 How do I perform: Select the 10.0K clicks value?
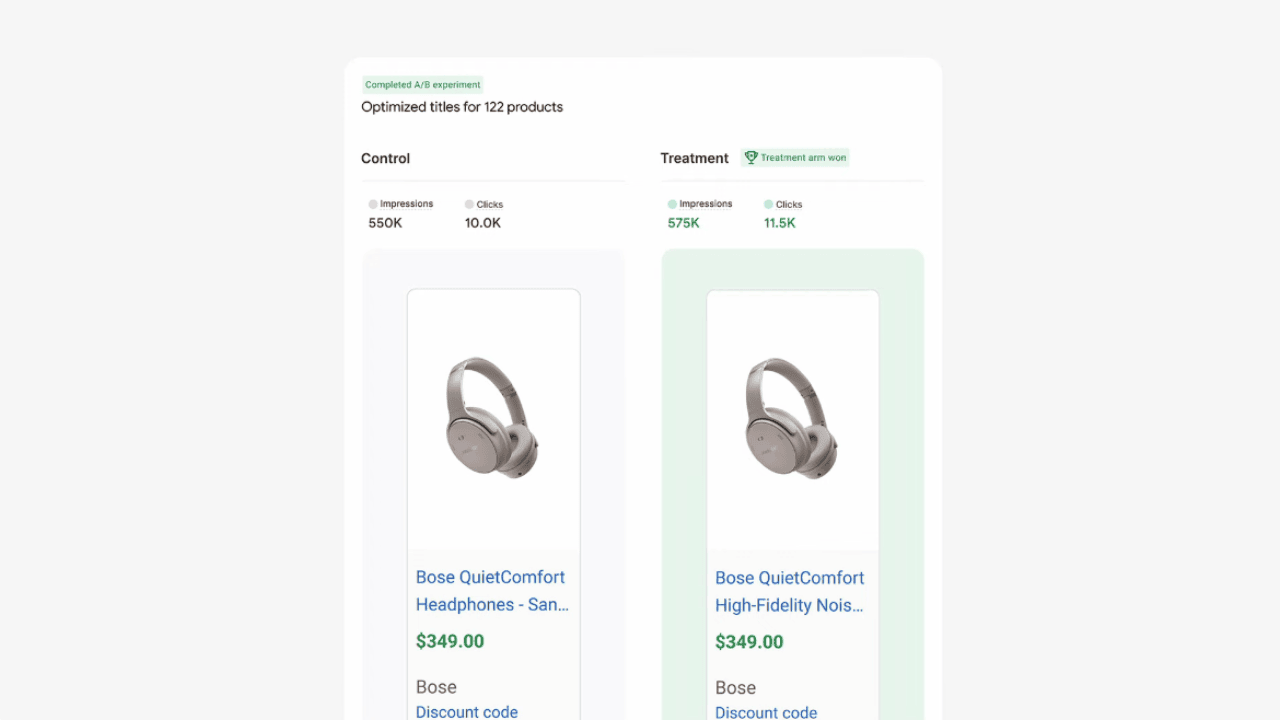(483, 223)
